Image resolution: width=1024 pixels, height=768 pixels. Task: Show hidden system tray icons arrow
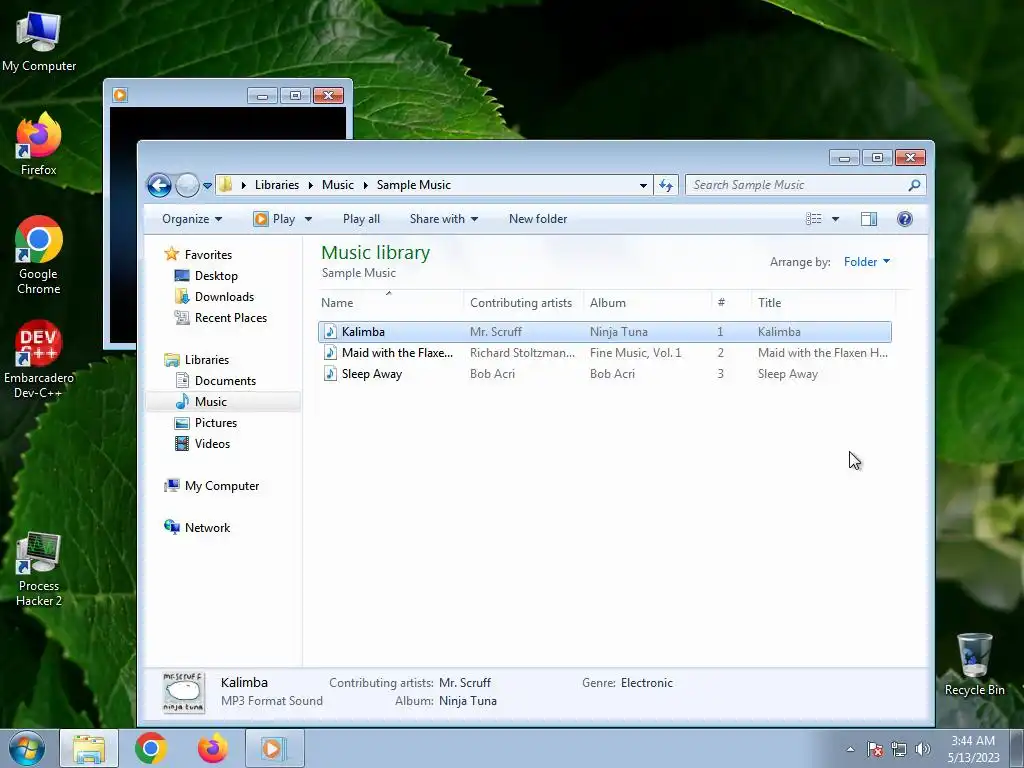(850, 749)
